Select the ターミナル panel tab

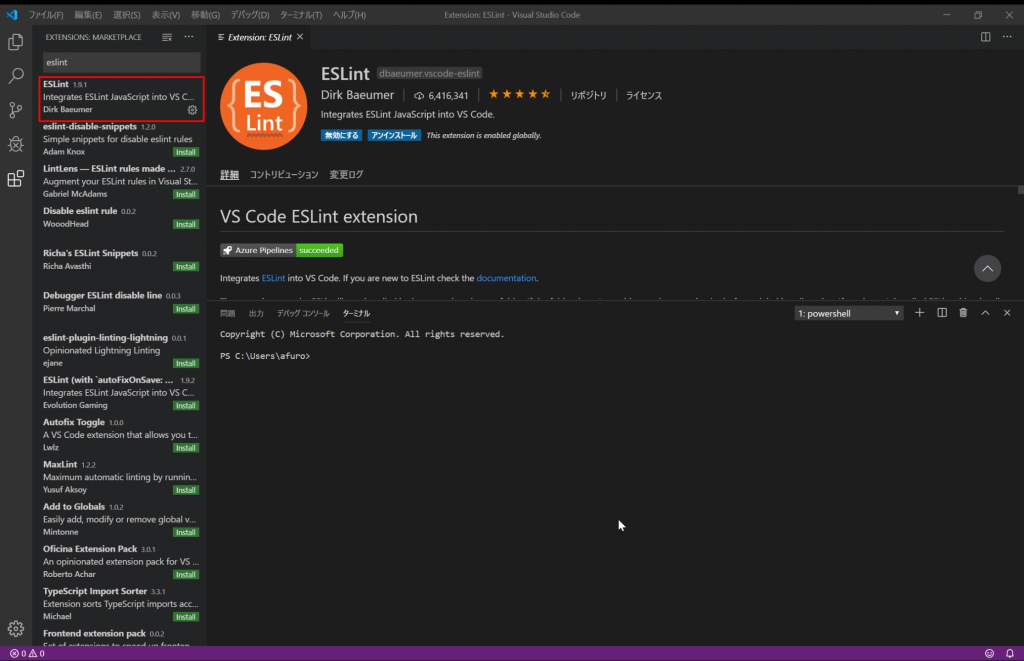pos(357,314)
